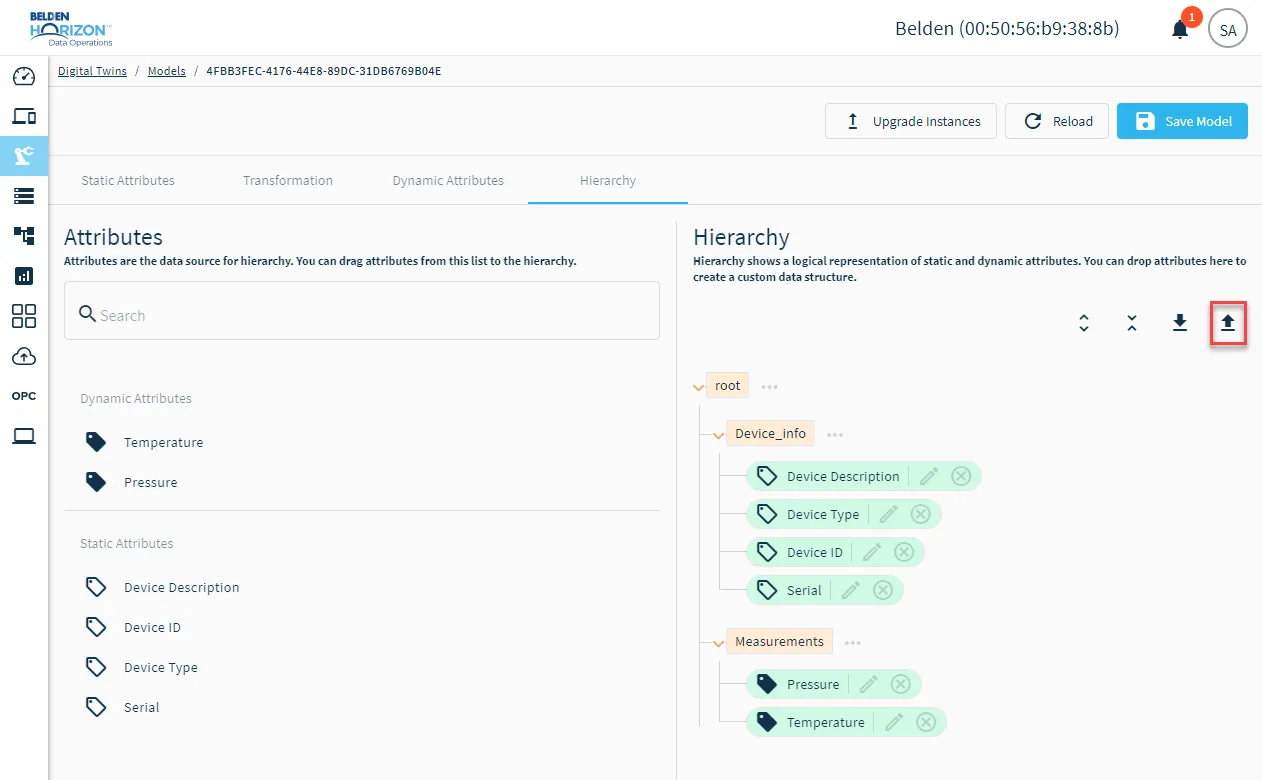Open the laptop sidebar icon
Image resolution: width=1262 pixels, height=780 pixels.
pyautogui.click(x=24, y=436)
